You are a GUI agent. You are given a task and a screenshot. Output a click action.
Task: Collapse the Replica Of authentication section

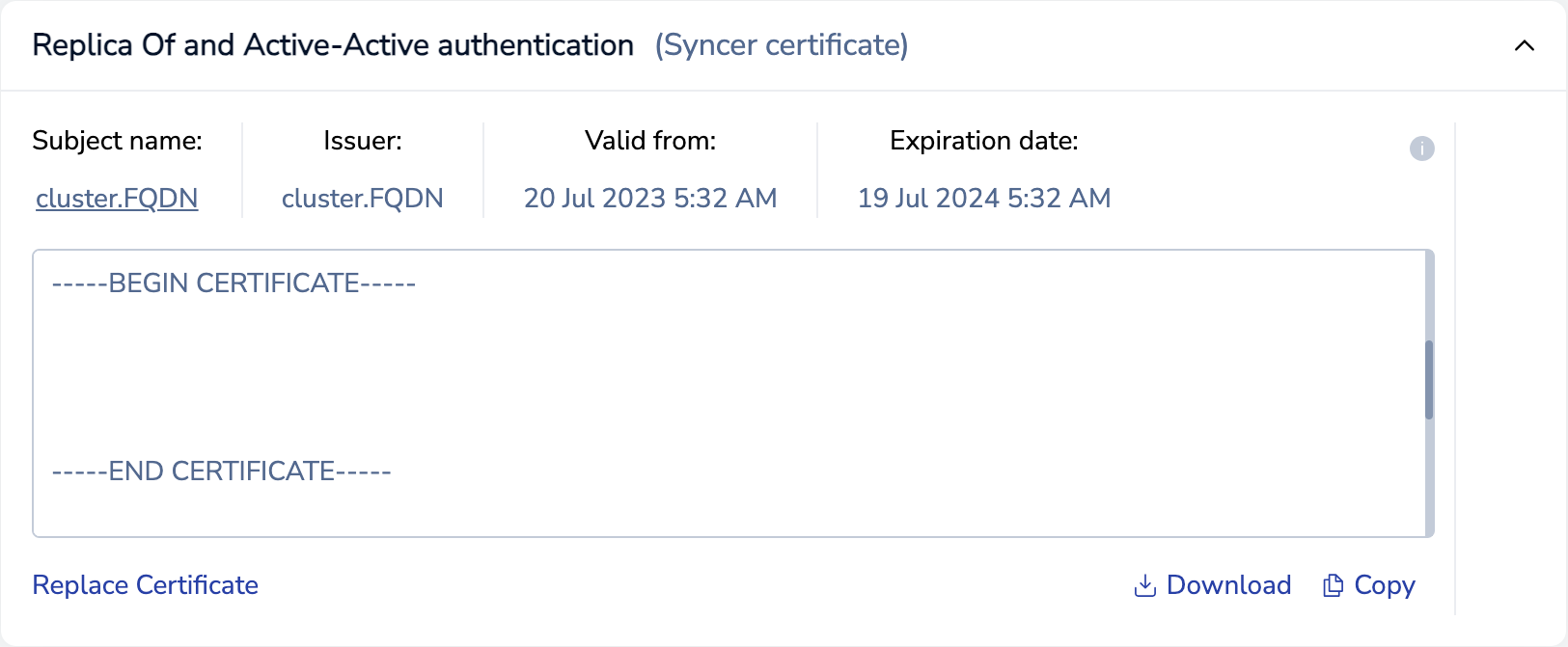click(1524, 45)
